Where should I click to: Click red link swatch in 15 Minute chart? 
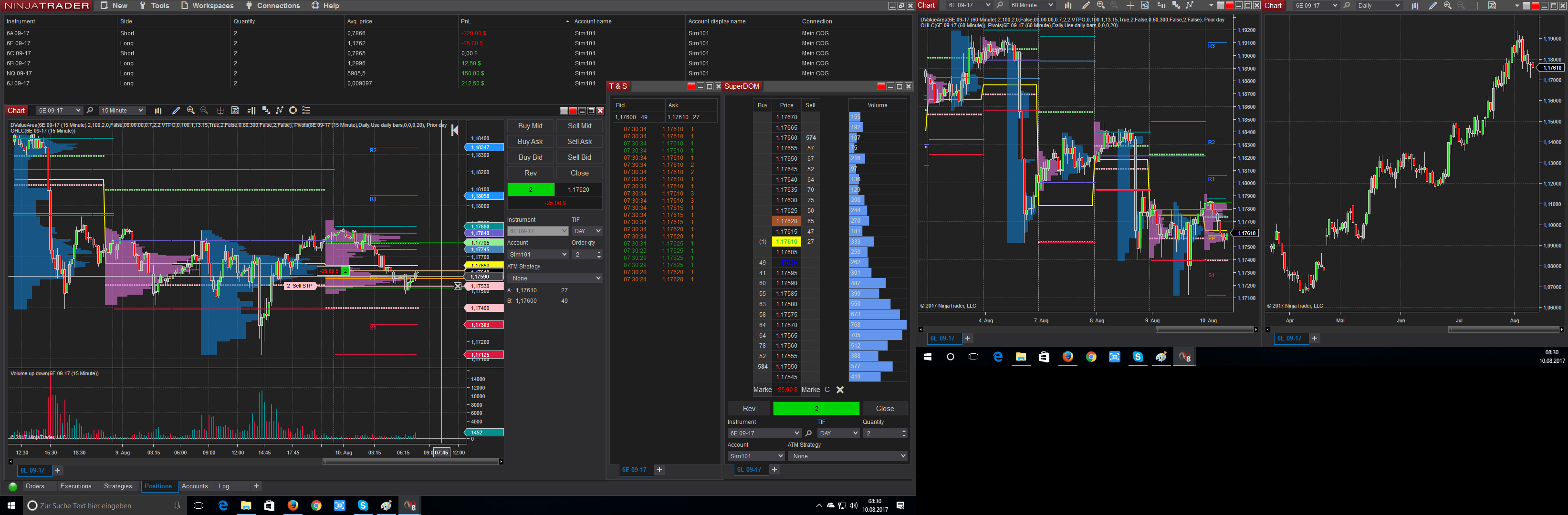[573, 111]
